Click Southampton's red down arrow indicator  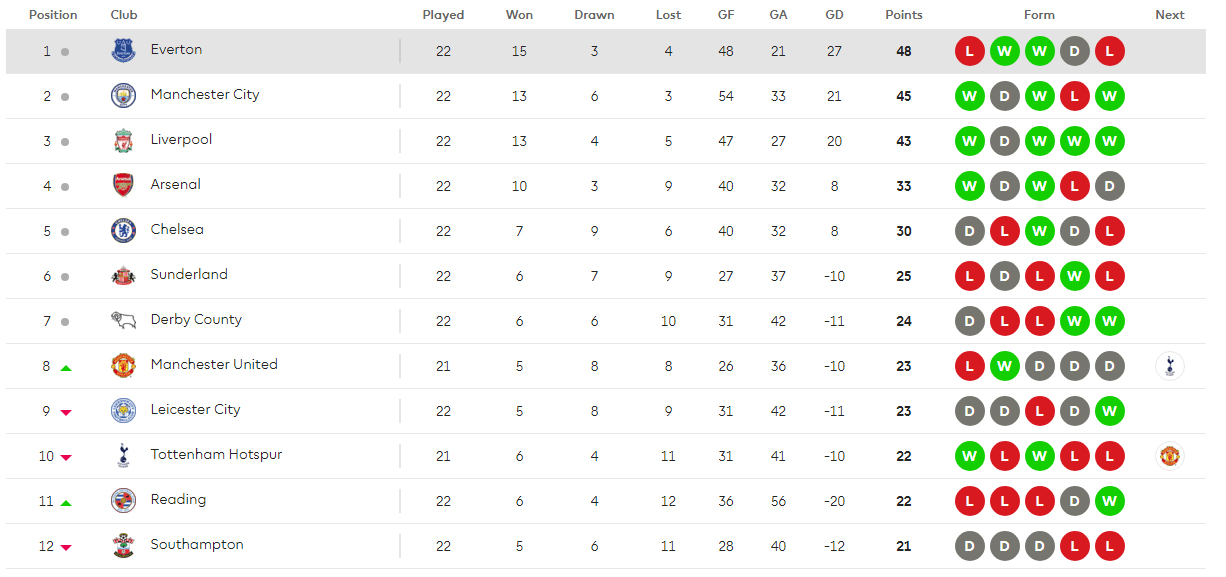66,548
